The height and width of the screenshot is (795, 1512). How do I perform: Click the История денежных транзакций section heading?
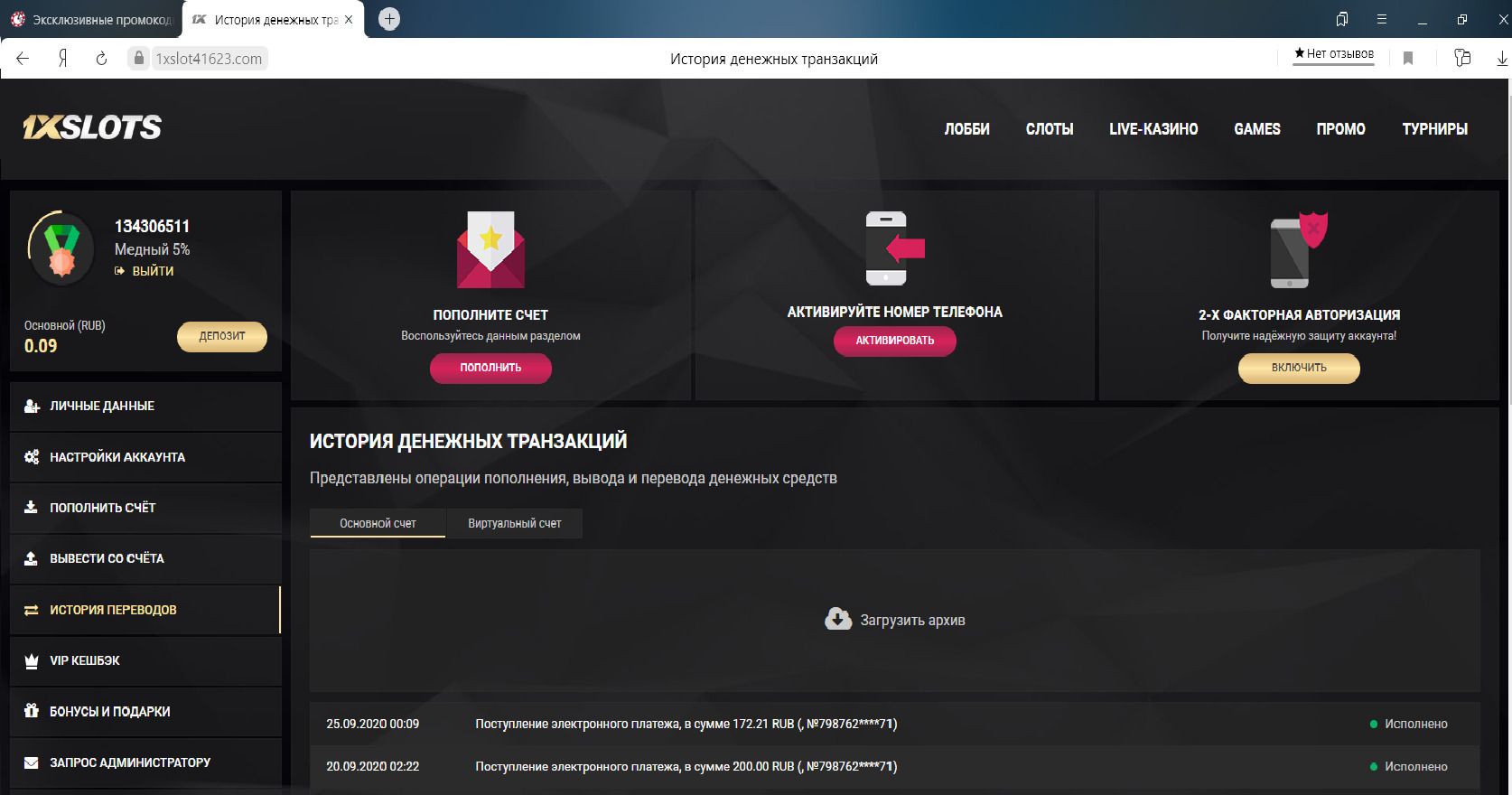(468, 441)
